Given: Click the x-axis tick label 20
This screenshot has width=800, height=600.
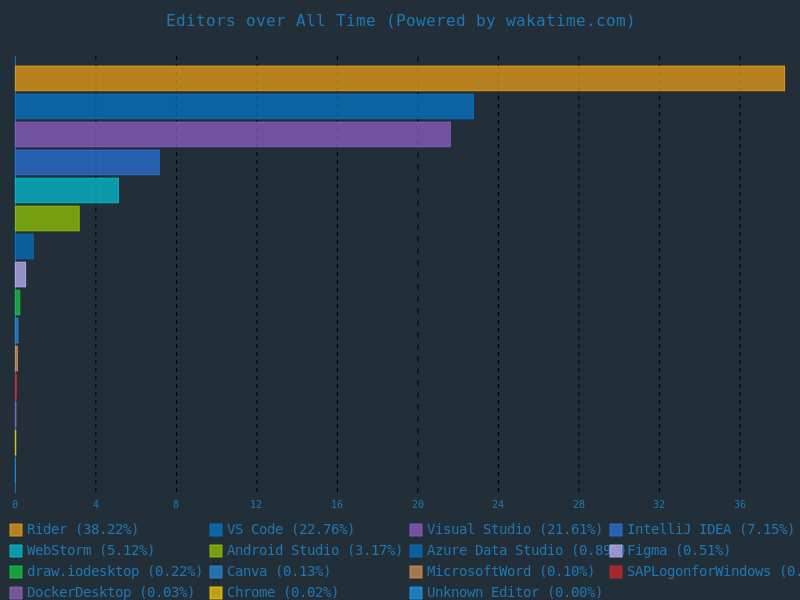Looking at the screenshot, I should click(x=418, y=505).
